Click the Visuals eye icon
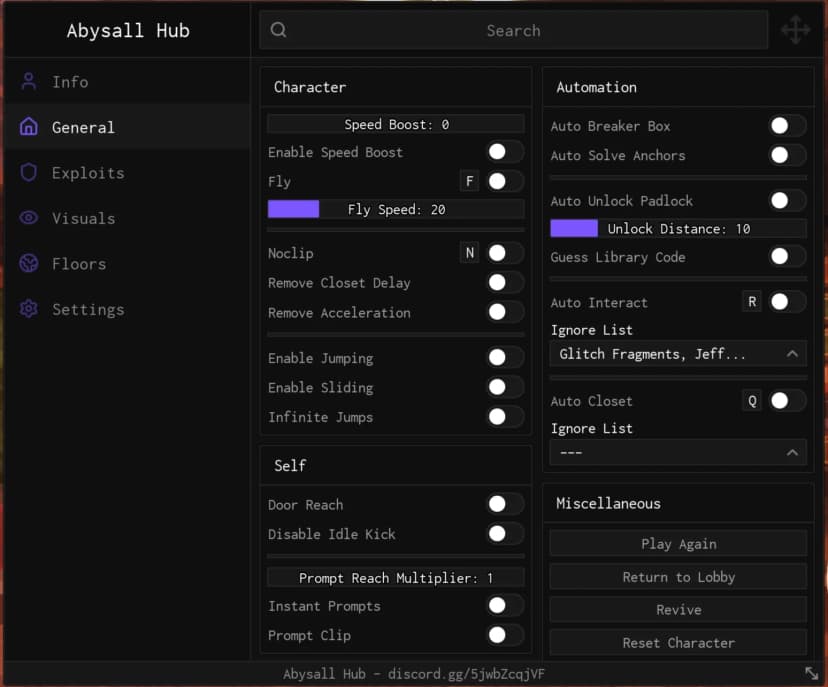The width and height of the screenshot is (828, 687). pyautogui.click(x=29, y=218)
